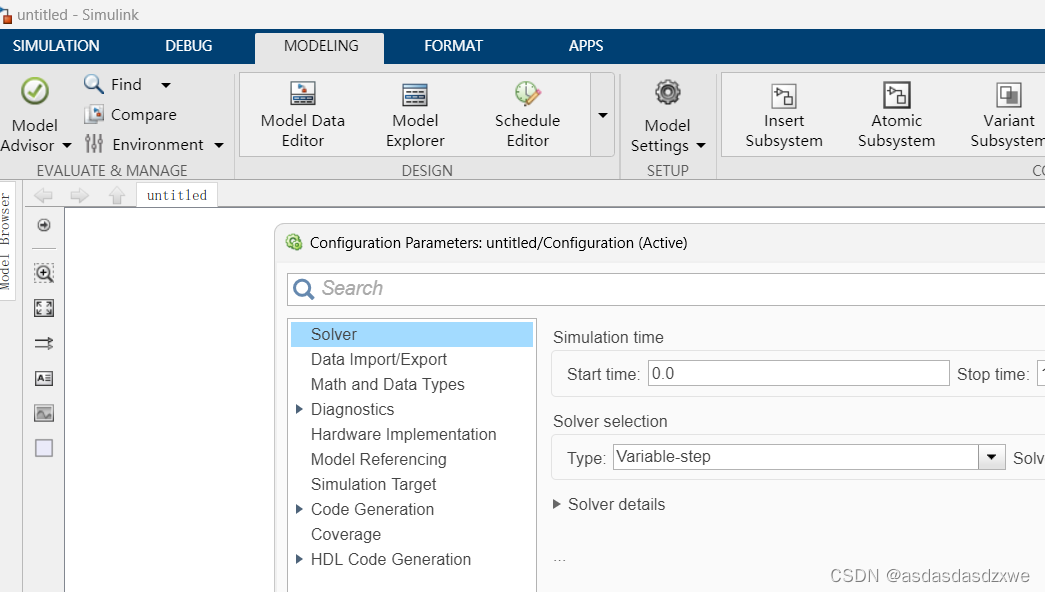Image resolution: width=1045 pixels, height=592 pixels.
Task: Expand Solver details section
Action: click(556, 505)
